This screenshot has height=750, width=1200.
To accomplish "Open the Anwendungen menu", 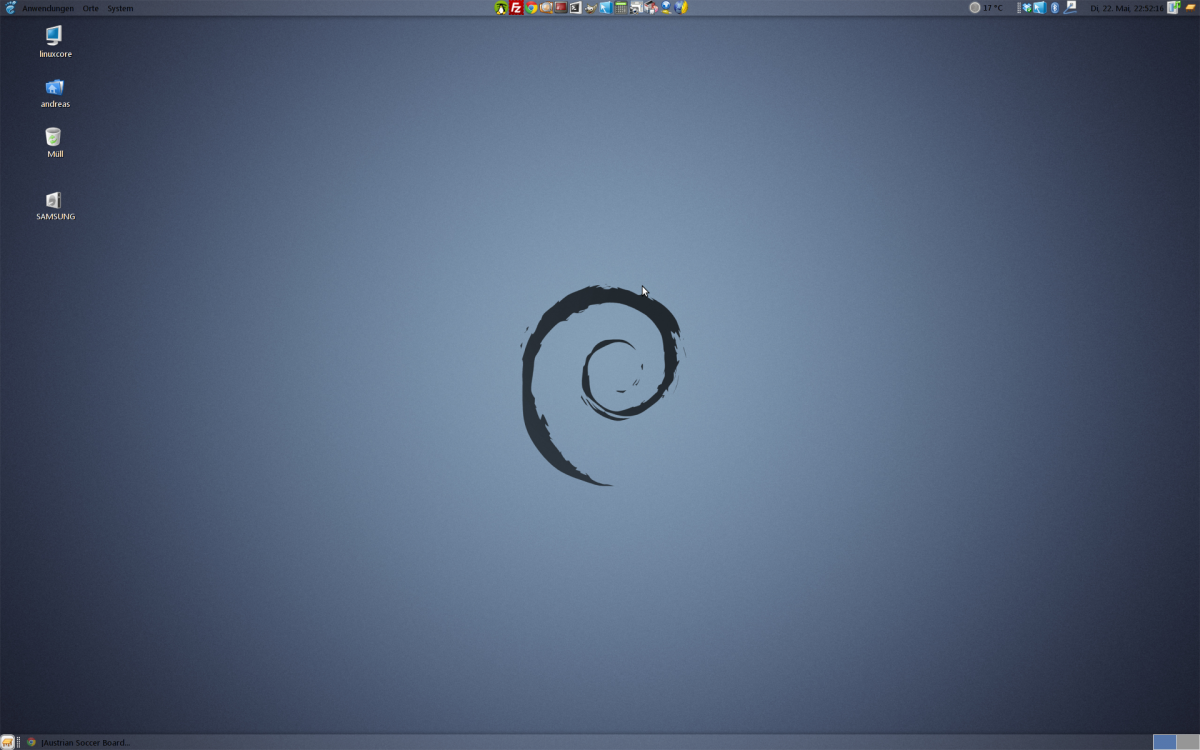I will 48,8.
